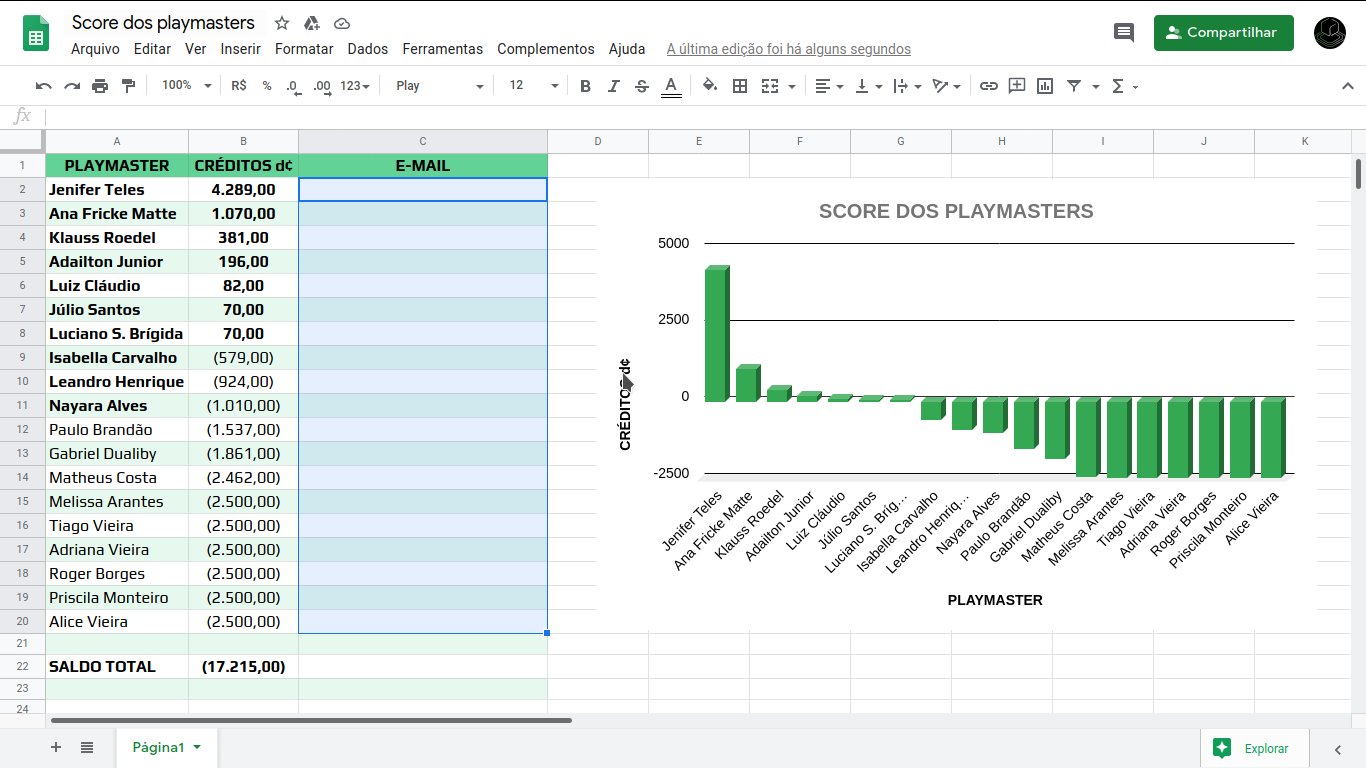Viewport: 1366px width, 768px height.
Task: Open the comment history icon
Action: (x=1124, y=33)
